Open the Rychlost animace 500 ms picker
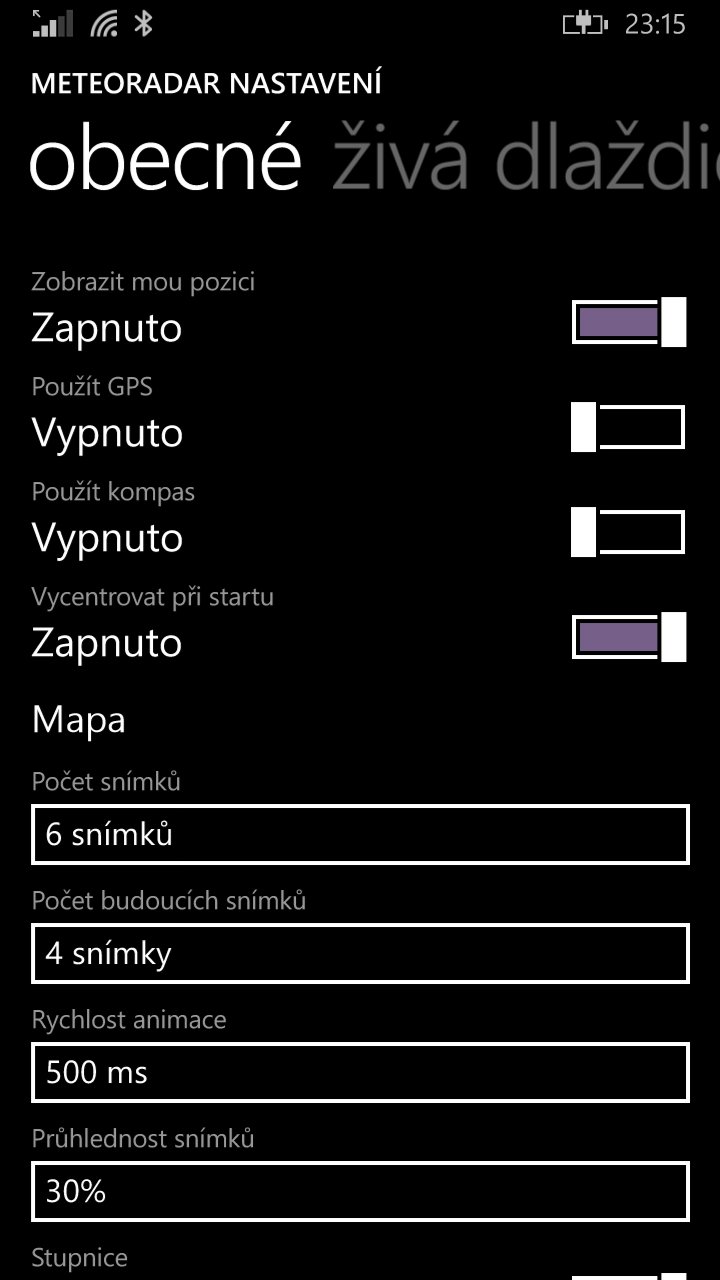Viewport: 720px width, 1280px height. click(x=360, y=1072)
